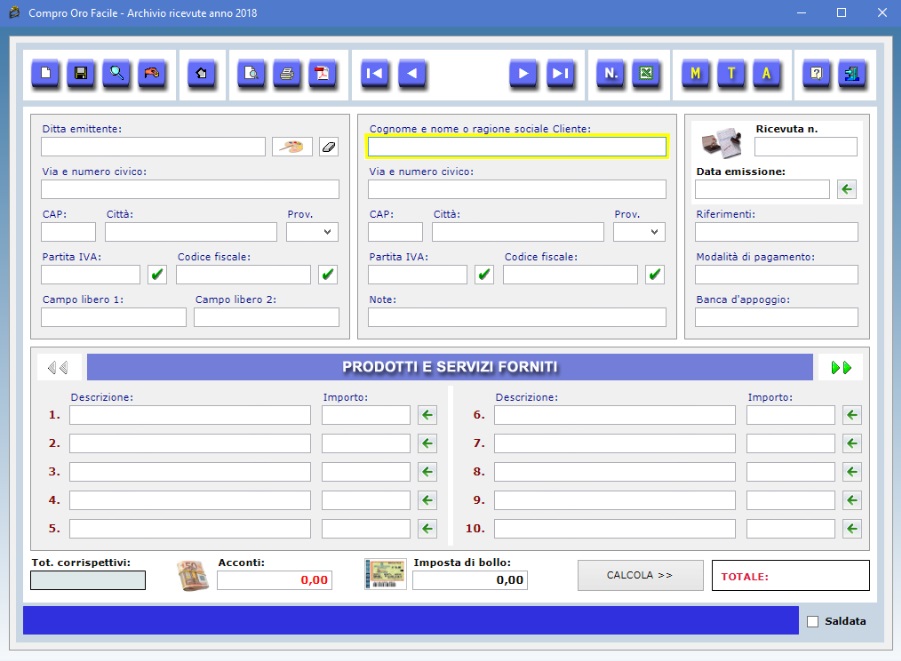The image size is (901, 661).
Task: Click the Imposta di bollo amount field
Action: pyautogui.click(x=470, y=580)
